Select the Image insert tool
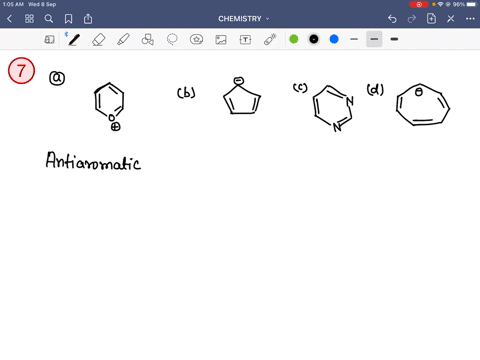This screenshot has height=360, width=480. click(221, 40)
